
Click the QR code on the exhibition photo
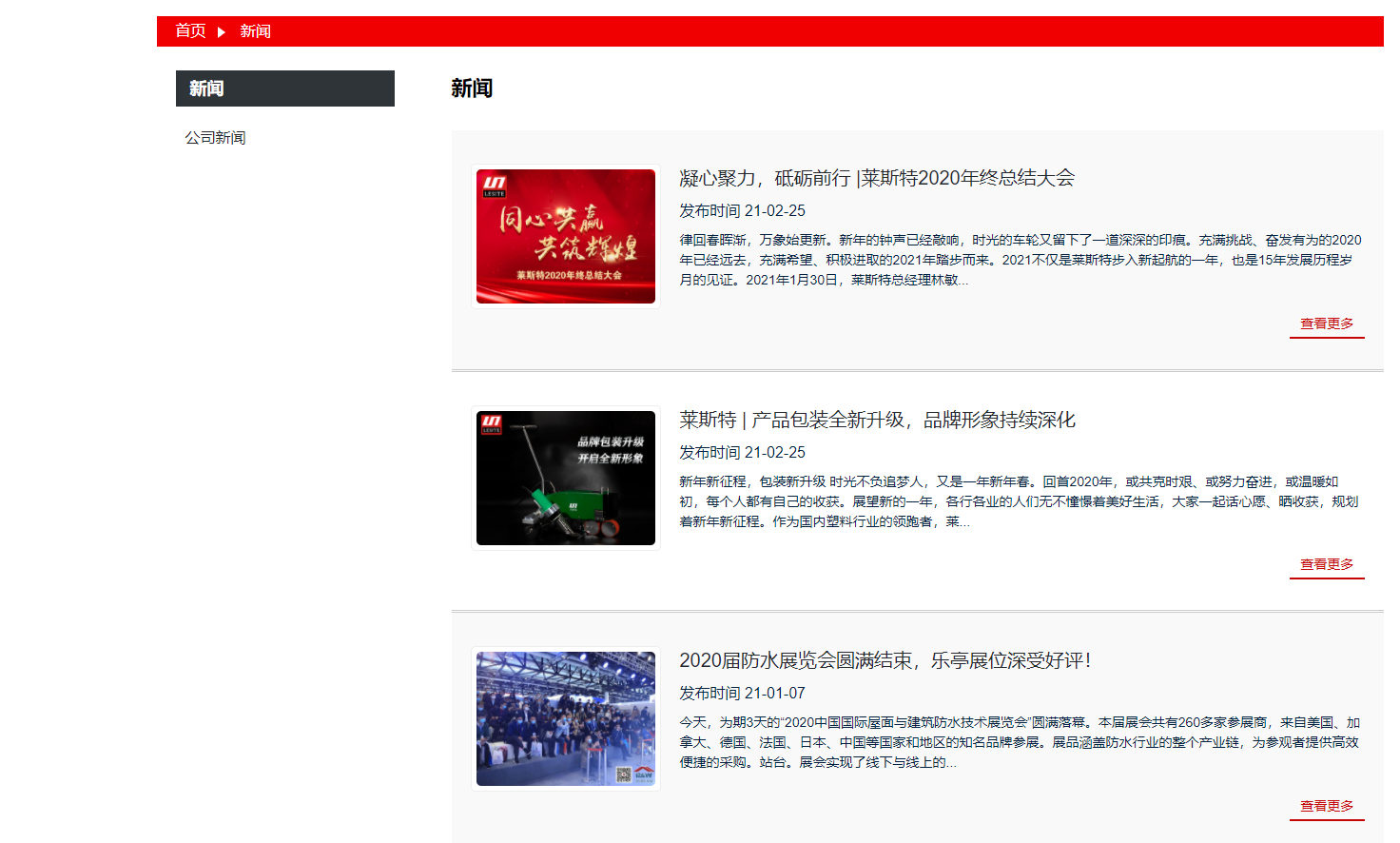[623, 774]
